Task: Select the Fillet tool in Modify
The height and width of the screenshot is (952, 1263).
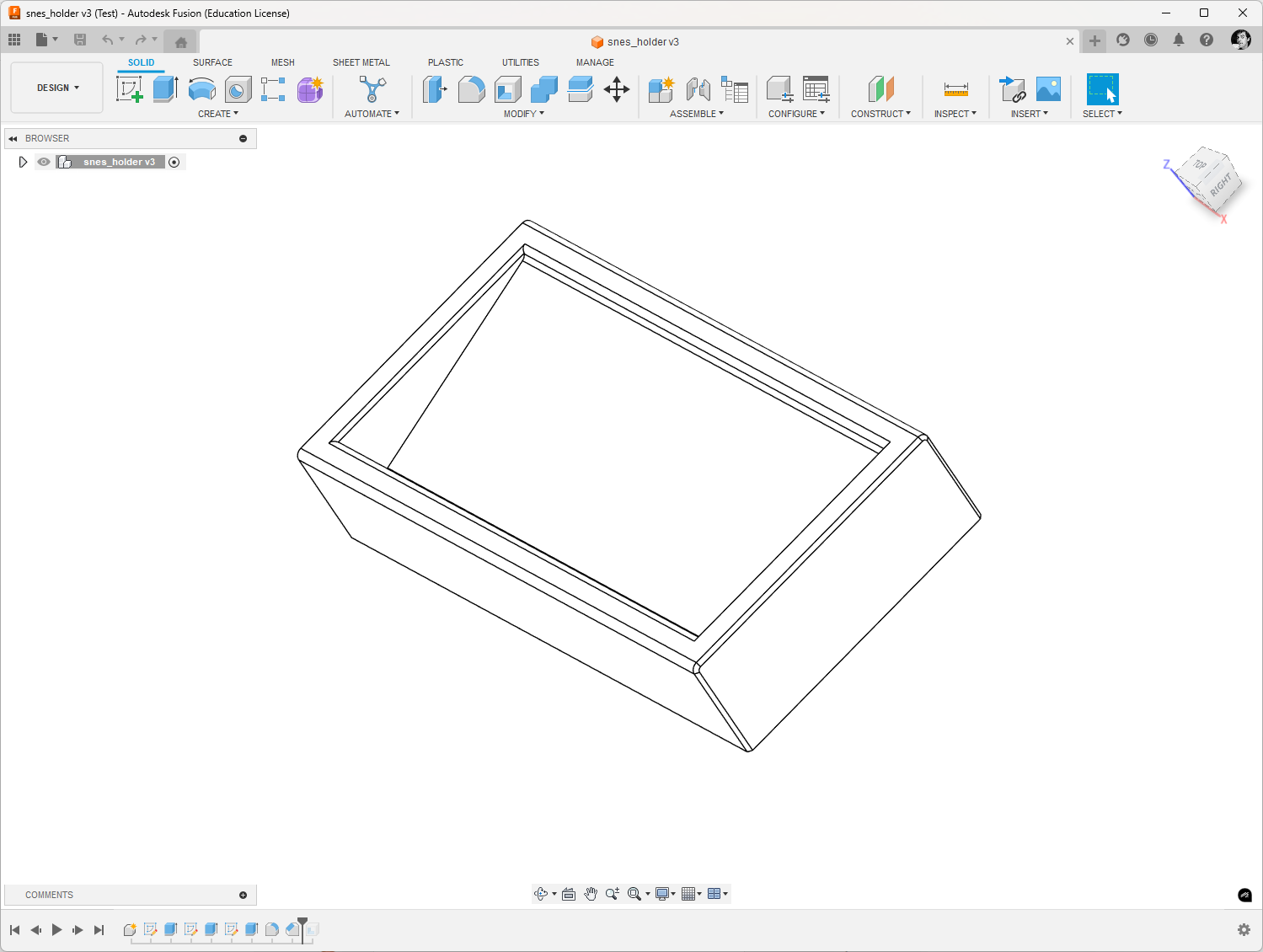Action: coord(471,88)
